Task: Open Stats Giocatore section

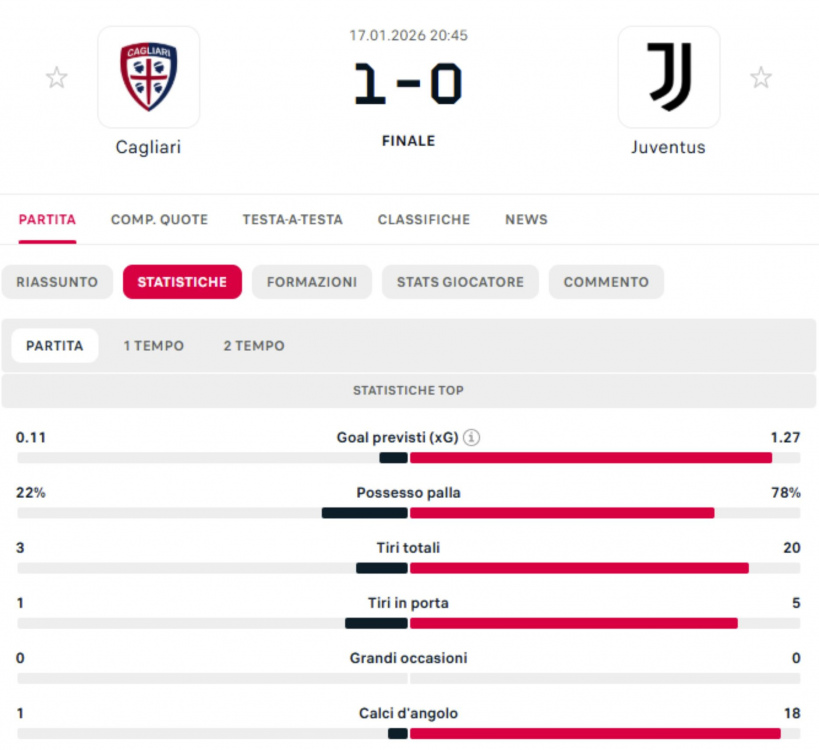Action: click(x=460, y=282)
